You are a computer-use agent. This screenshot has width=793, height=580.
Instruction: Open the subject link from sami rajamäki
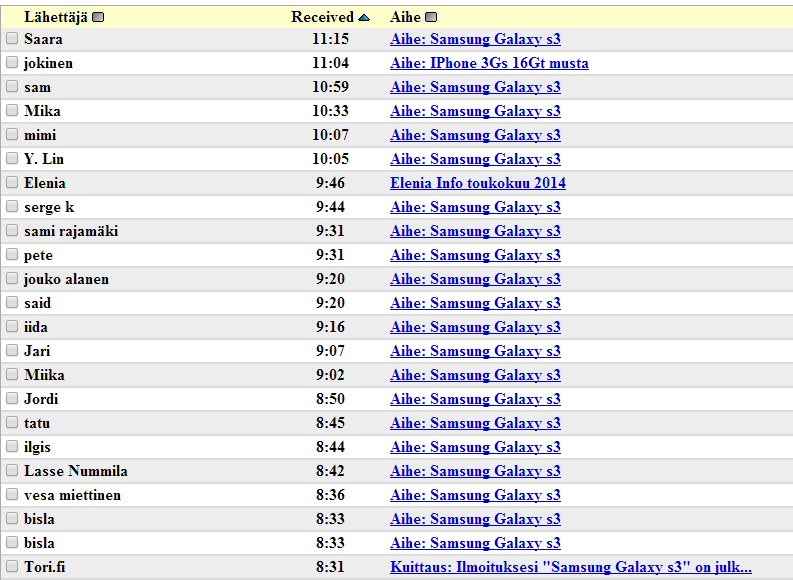[x=475, y=231]
